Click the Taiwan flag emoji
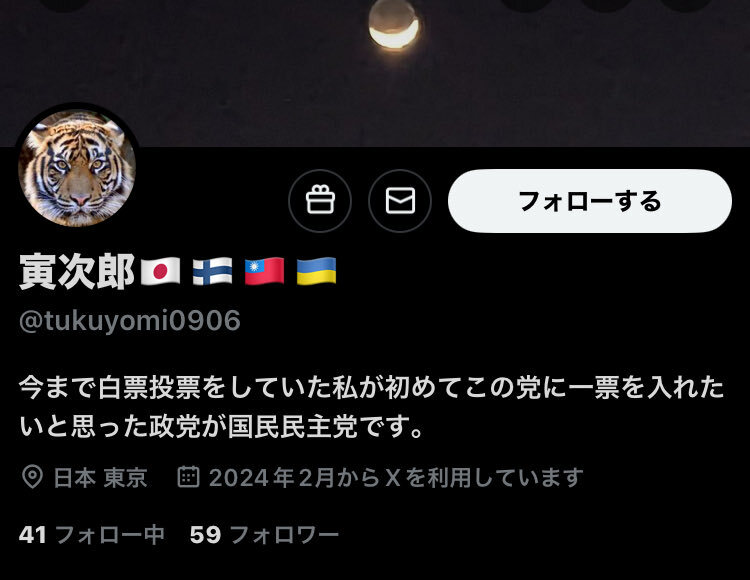The width and height of the screenshot is (750, 580). point(265,271)
